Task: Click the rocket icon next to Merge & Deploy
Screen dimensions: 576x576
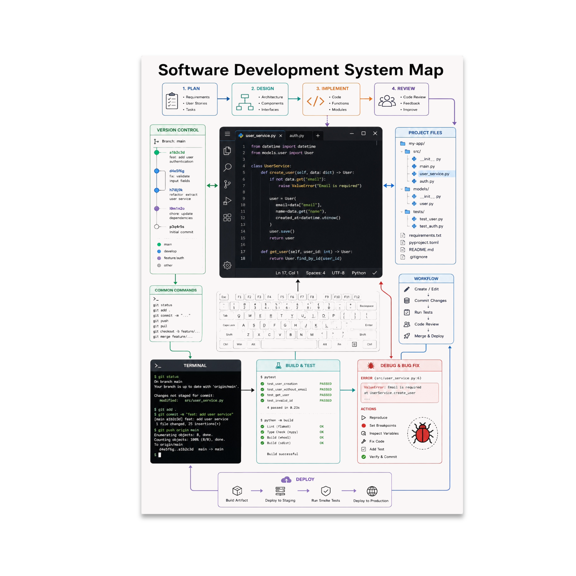Action: coord(407,336)
